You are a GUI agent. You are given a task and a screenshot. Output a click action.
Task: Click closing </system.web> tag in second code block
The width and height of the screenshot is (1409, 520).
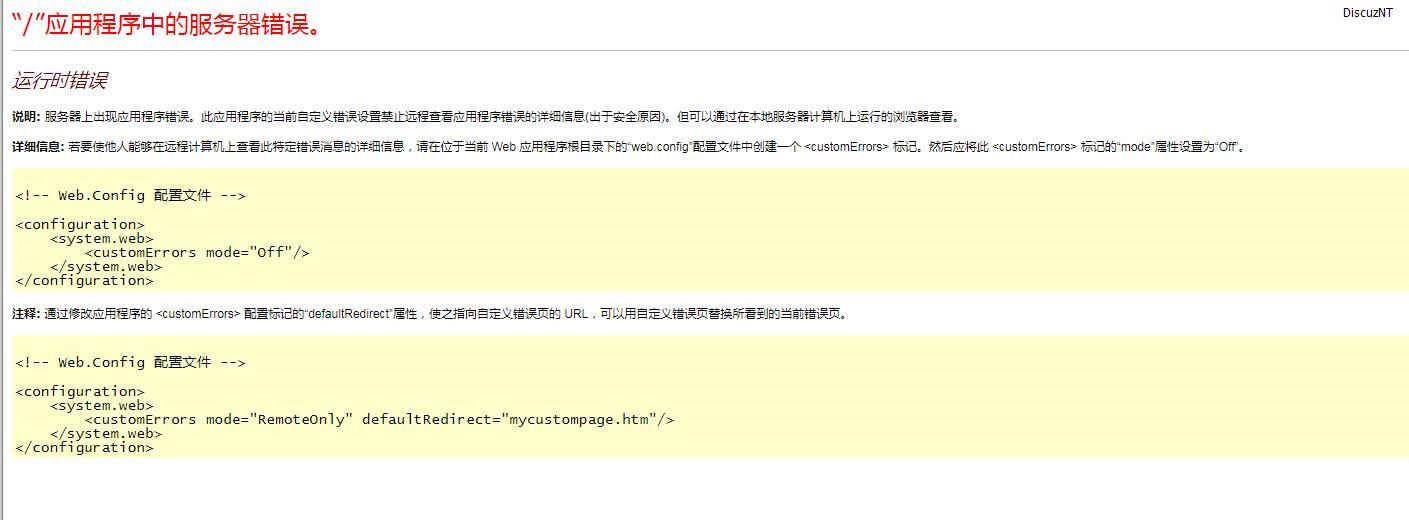coord(106,433)
